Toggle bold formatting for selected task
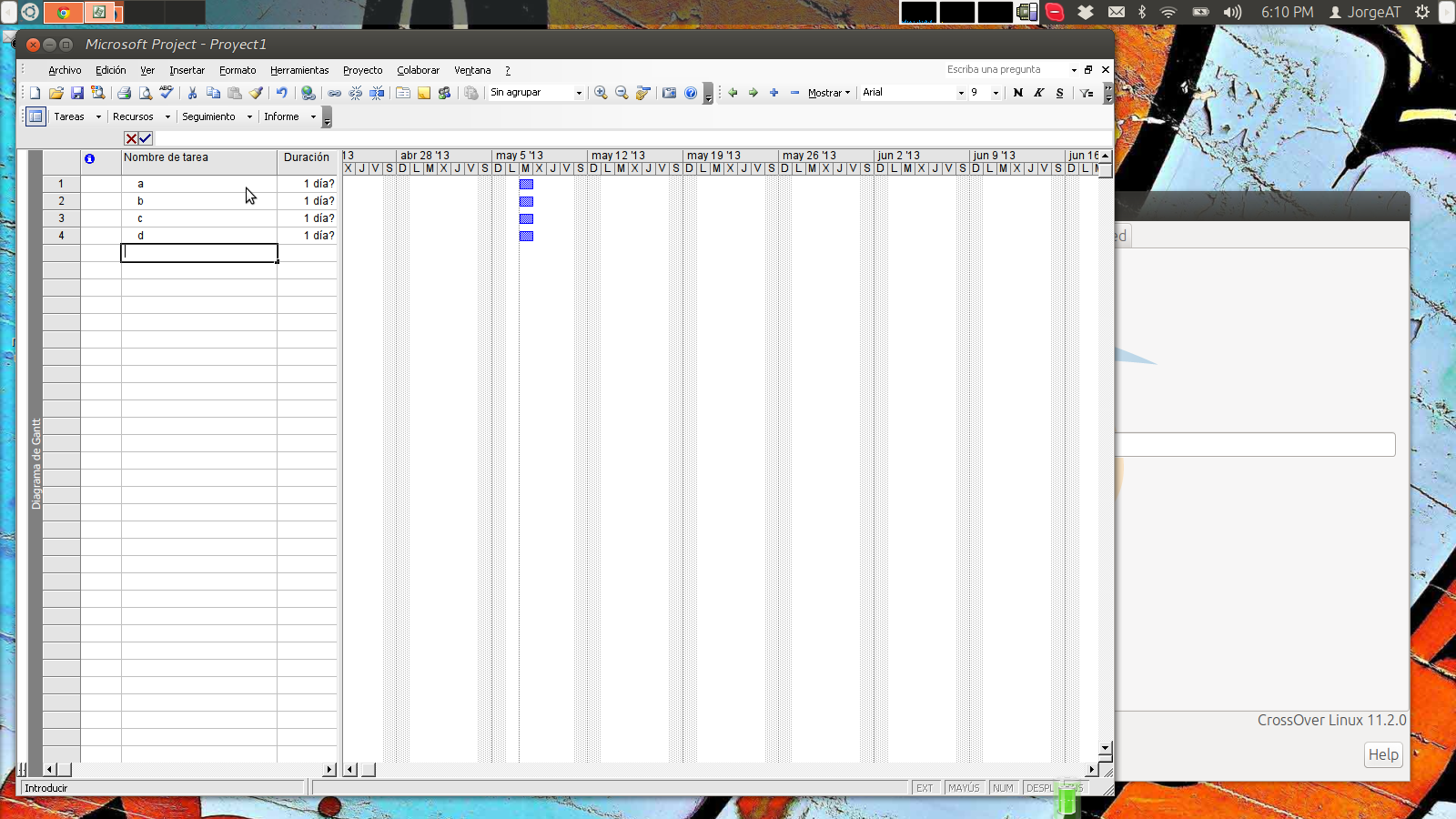 1017,93
